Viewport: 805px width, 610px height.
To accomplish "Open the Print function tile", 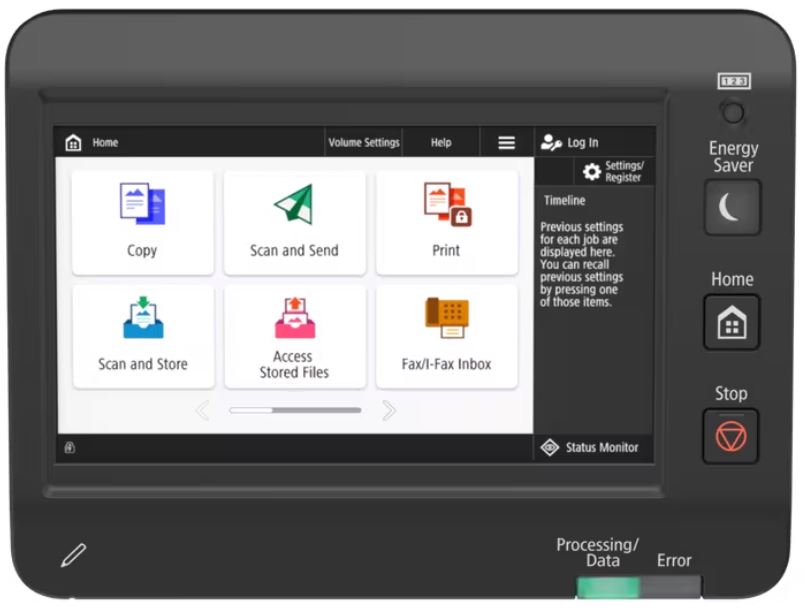I will [446, 222].
